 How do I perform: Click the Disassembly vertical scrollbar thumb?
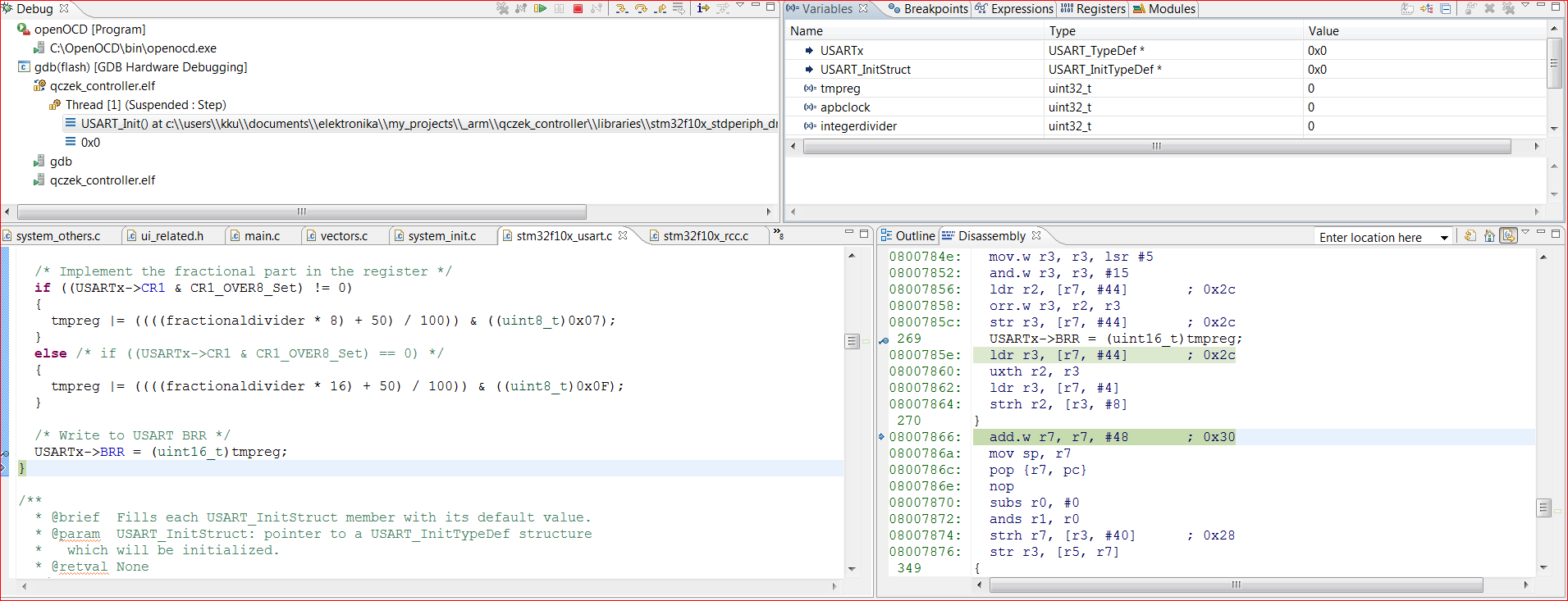(x=1543, y=508)
